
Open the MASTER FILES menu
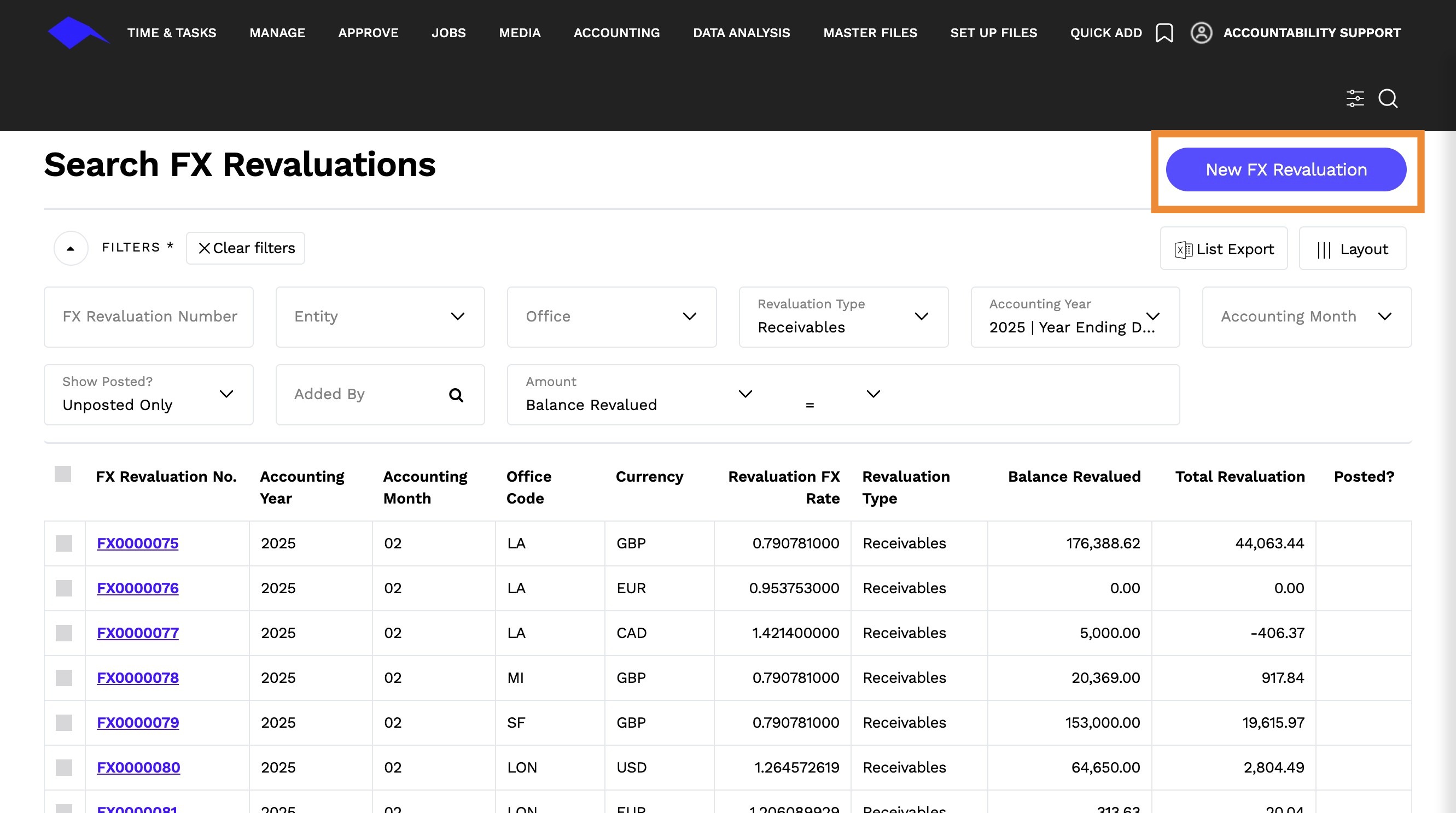pos(870,33)
